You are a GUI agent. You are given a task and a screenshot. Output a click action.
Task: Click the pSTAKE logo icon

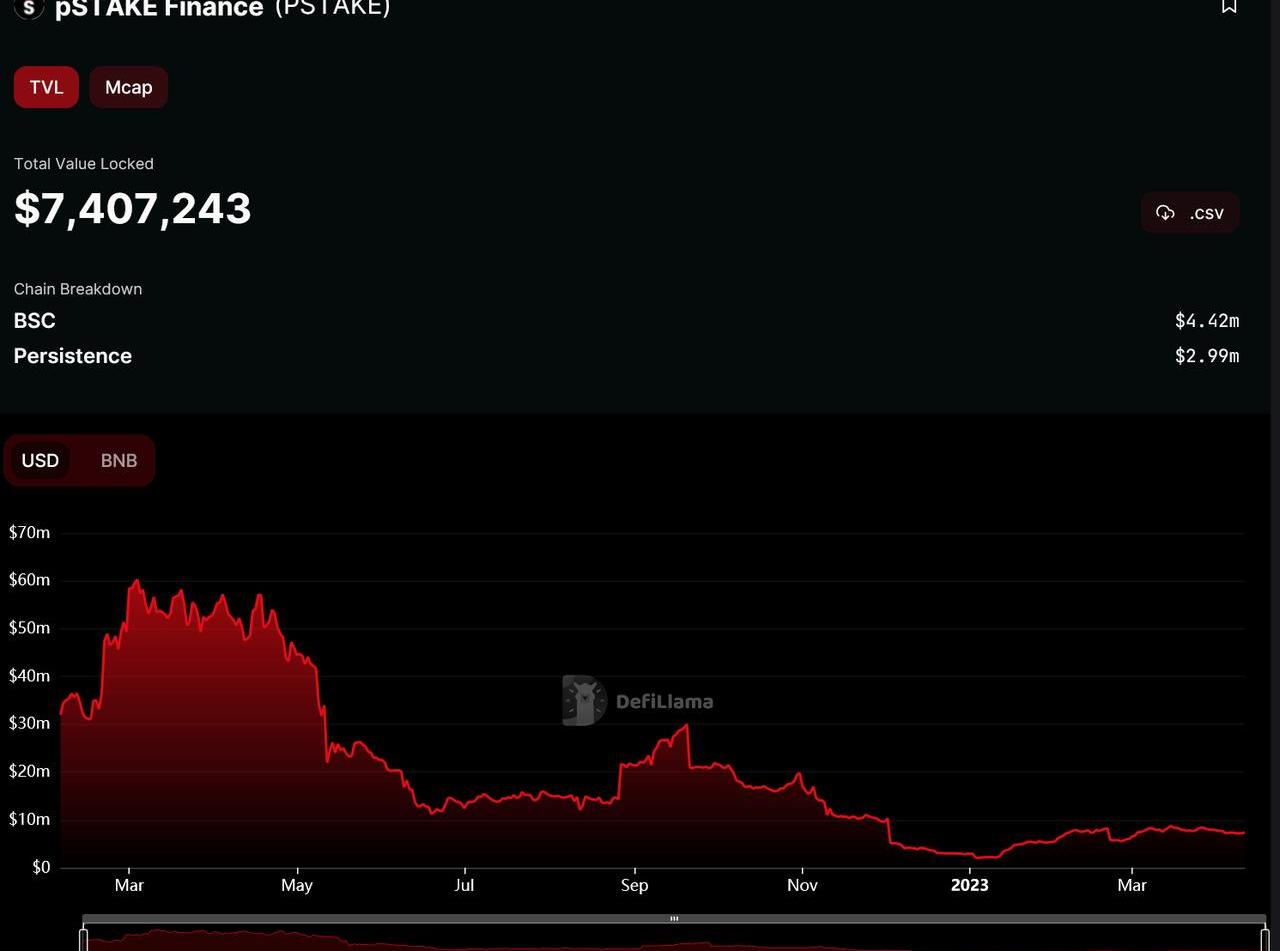(x=28, y=7)
